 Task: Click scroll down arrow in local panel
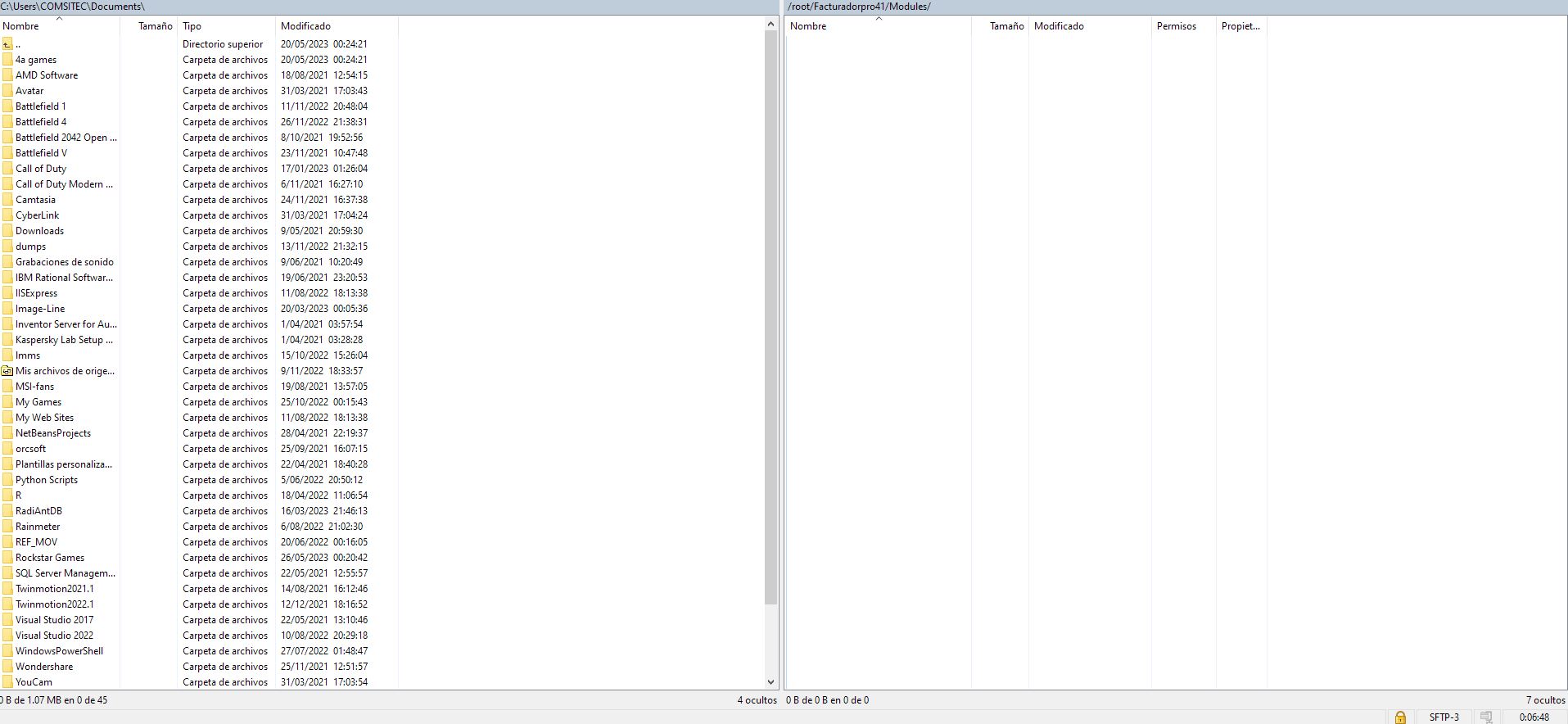click(x=770, y=681)
